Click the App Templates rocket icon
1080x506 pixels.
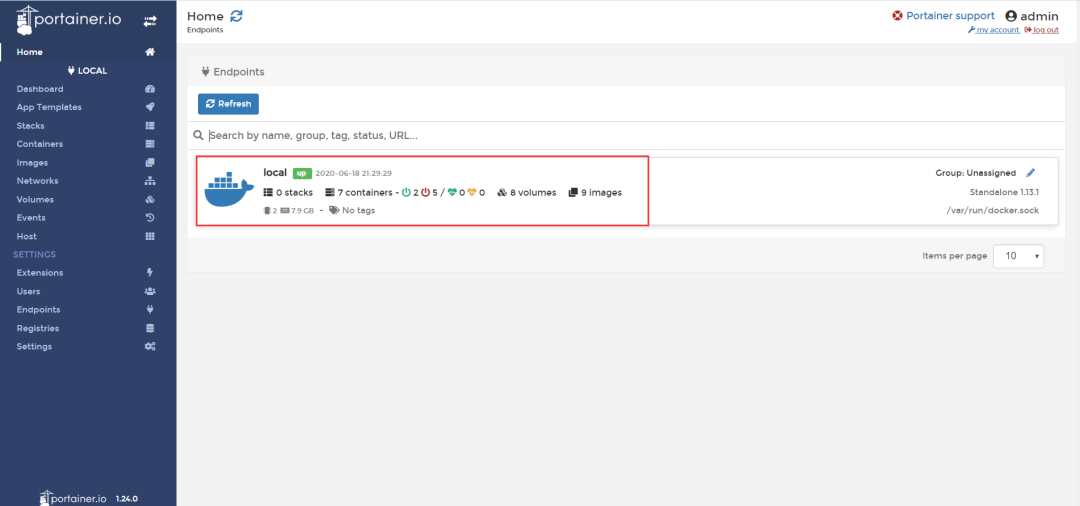(150, 107)
